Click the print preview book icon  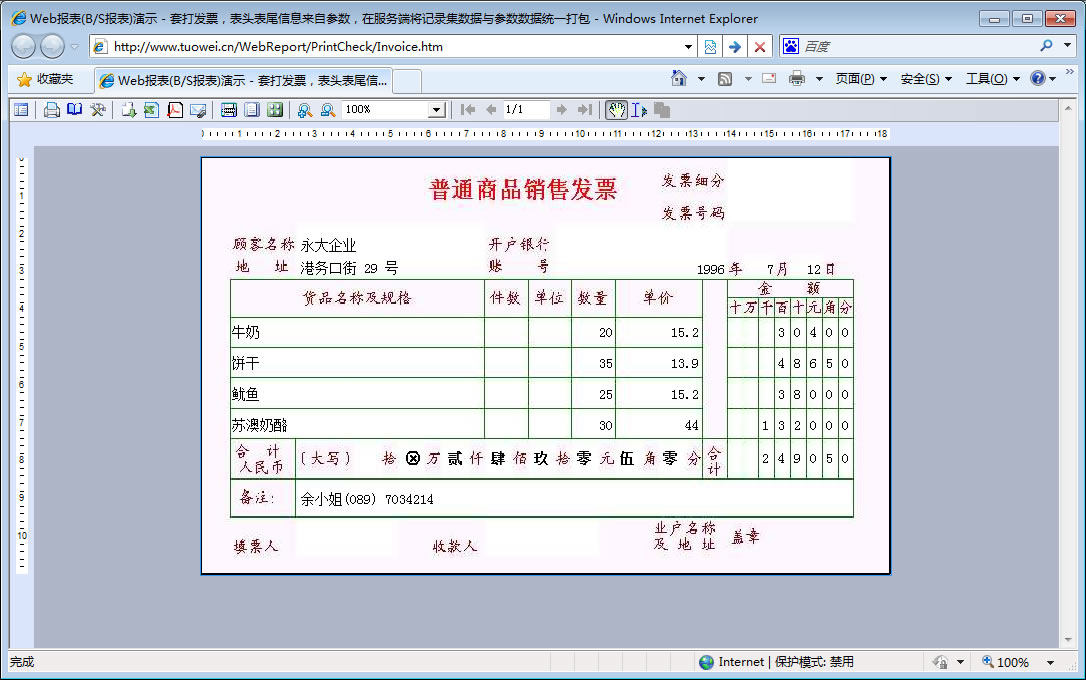75,110
